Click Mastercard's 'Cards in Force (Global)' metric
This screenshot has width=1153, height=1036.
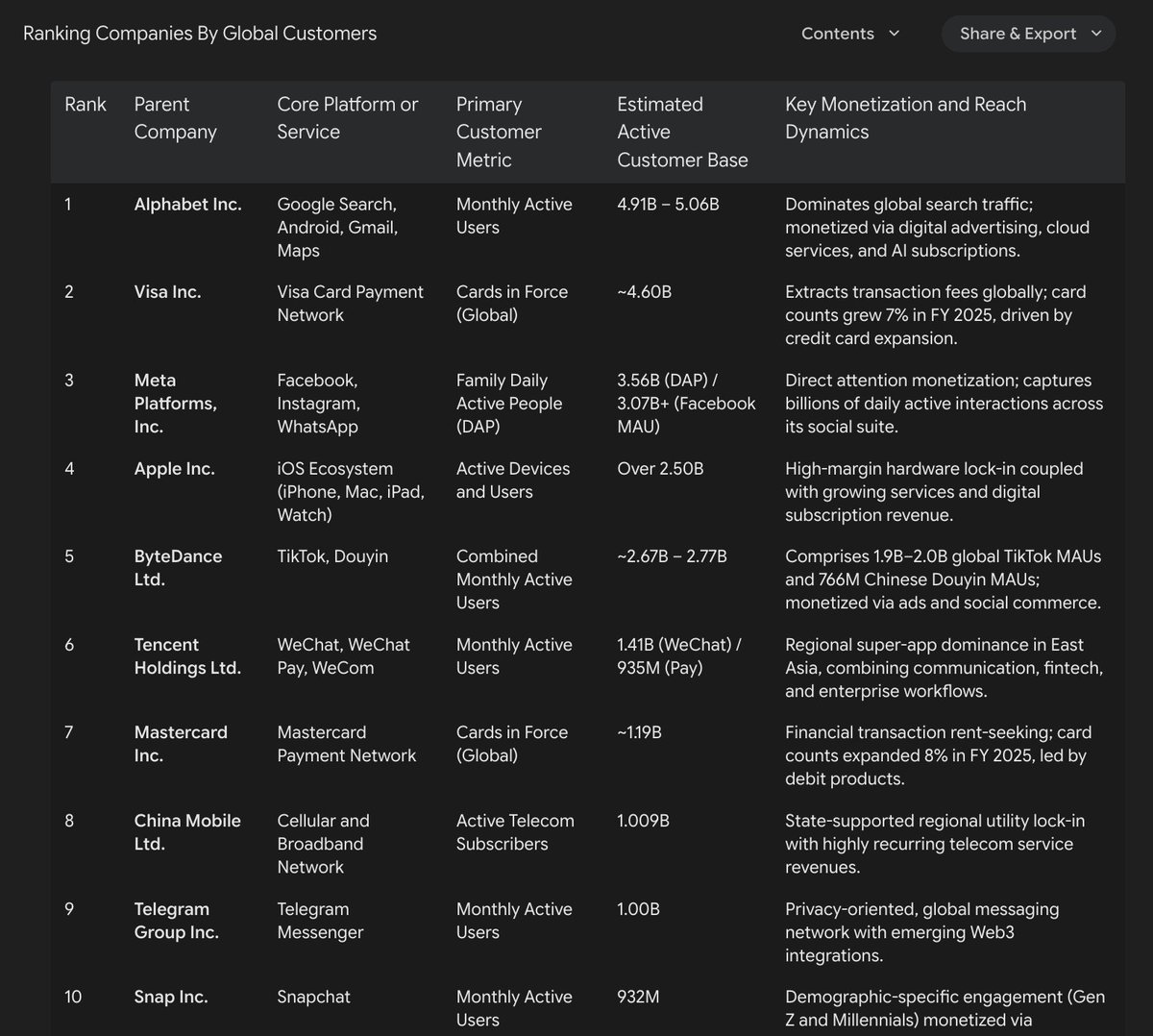tap(512, 744)
